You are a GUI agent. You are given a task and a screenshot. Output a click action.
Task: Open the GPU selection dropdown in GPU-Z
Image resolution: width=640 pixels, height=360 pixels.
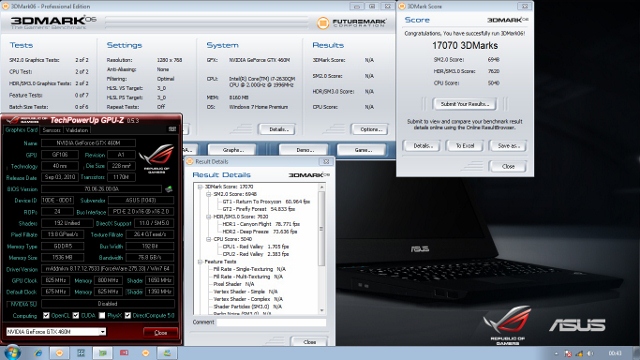pos(56,332)
